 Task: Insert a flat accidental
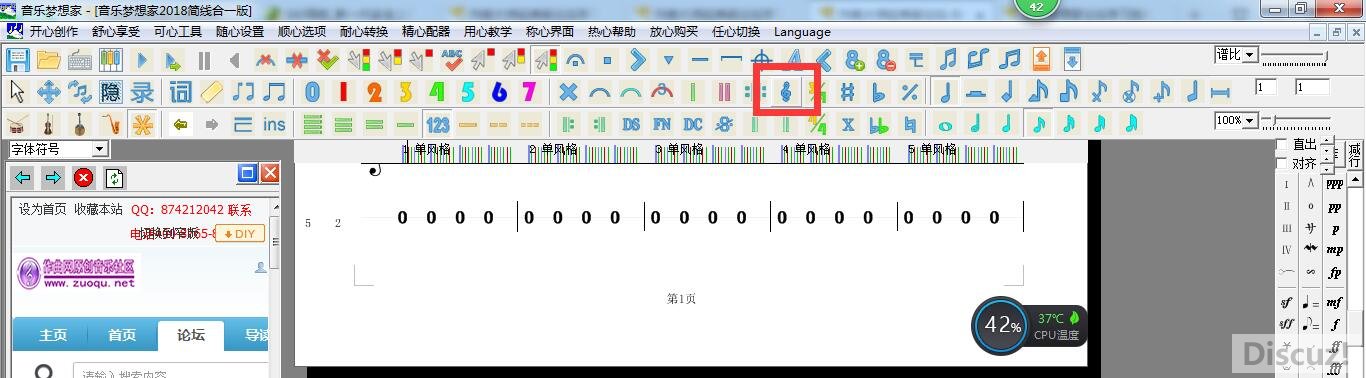click(x=879, y=92)
